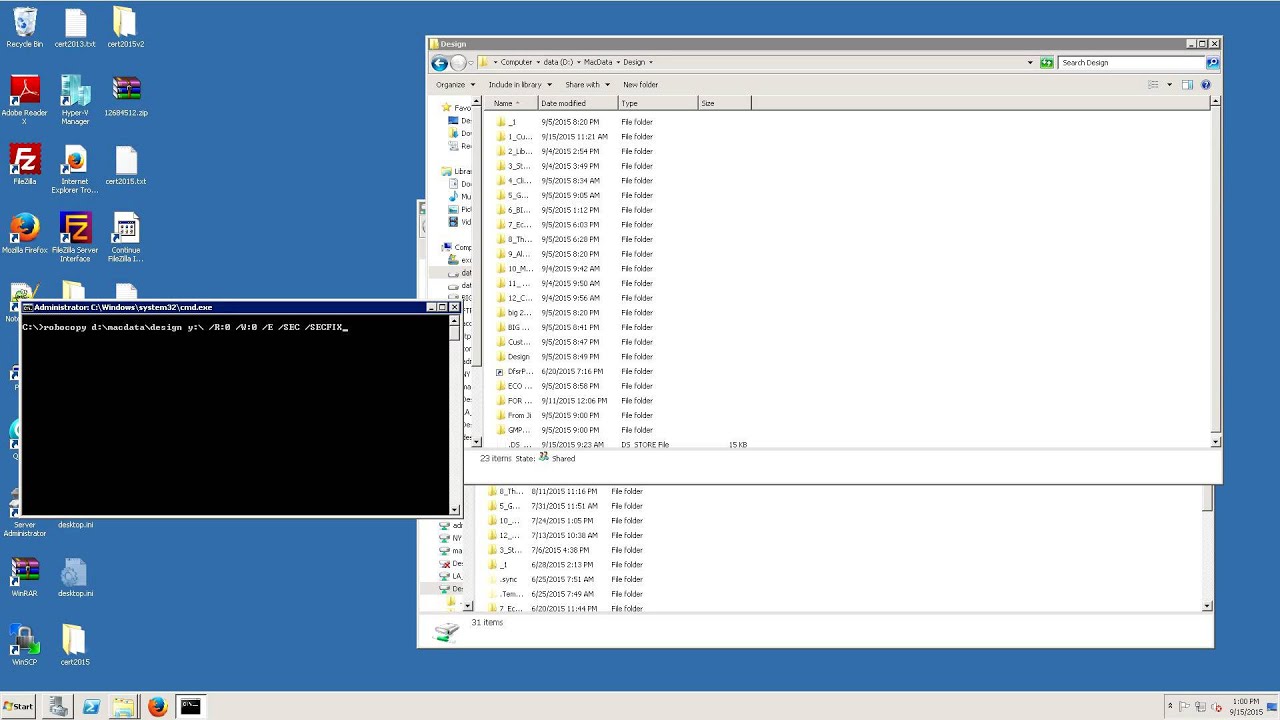Open Mozilla Firefox desktop shortcut
Screen dimensions: 1280x720
(24, 234)
